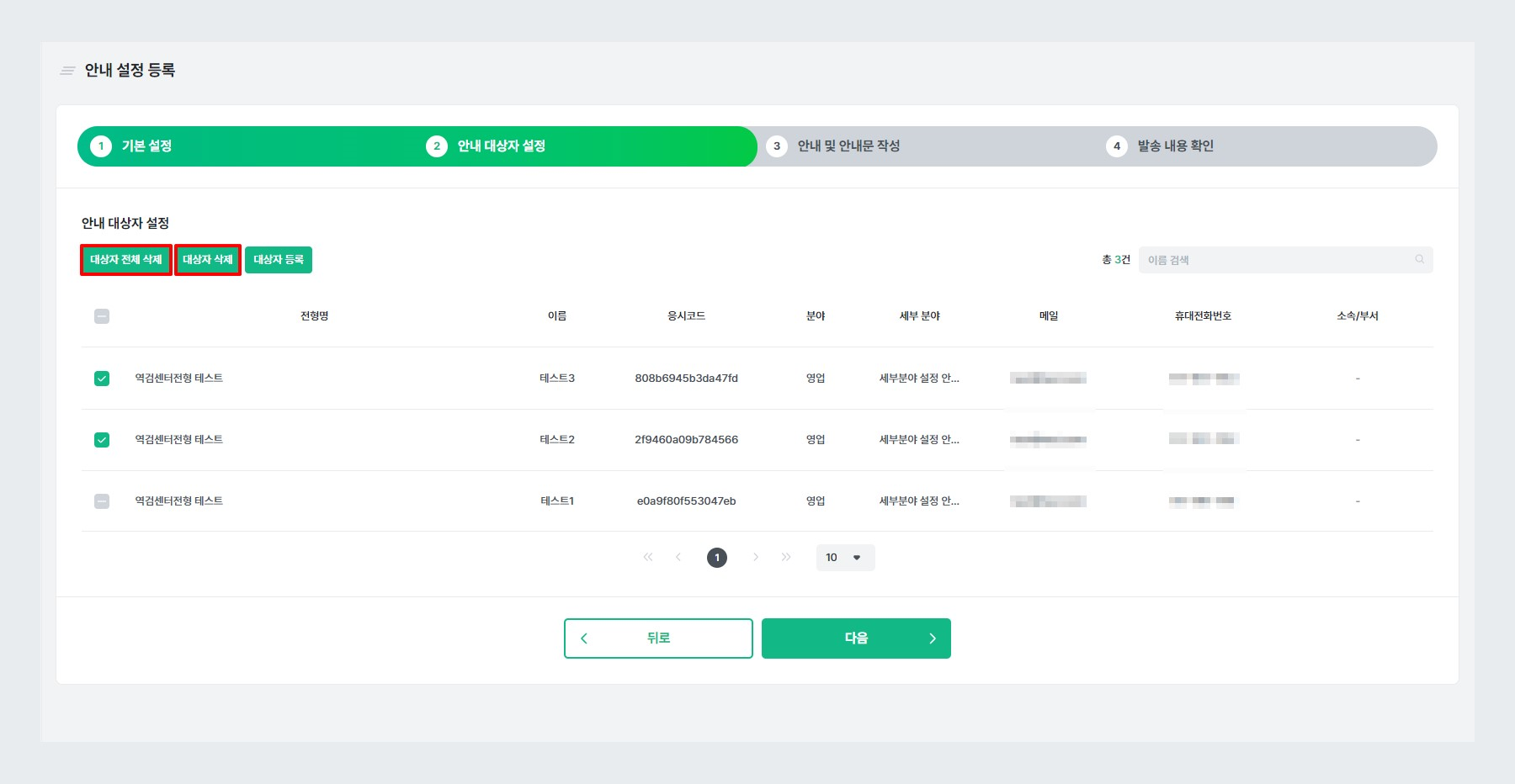Viewport: 1515px width, 784px height.
Task: Click code 808b6945b3da47fd
Action: [x=687, y=379]
